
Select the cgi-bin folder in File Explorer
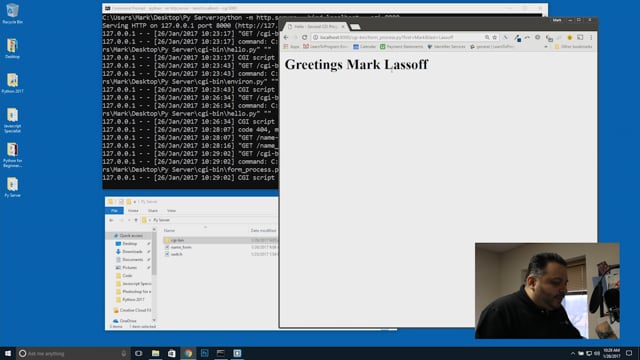point(177,240)
